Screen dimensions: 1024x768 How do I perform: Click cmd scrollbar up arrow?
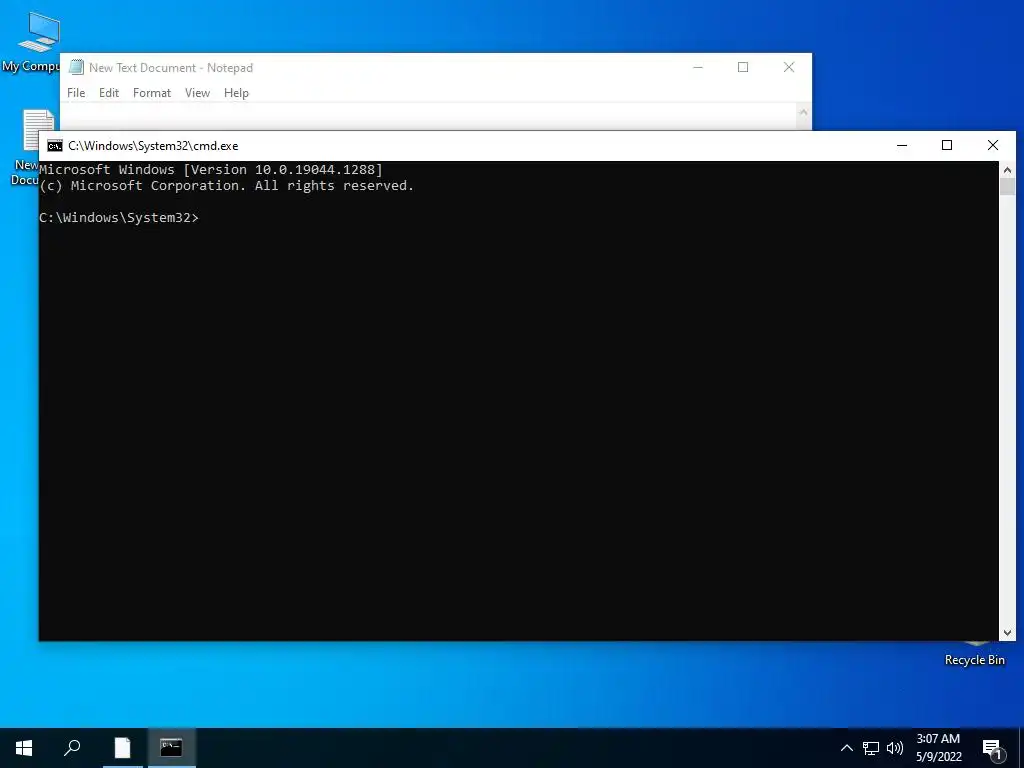[1007, 170]
